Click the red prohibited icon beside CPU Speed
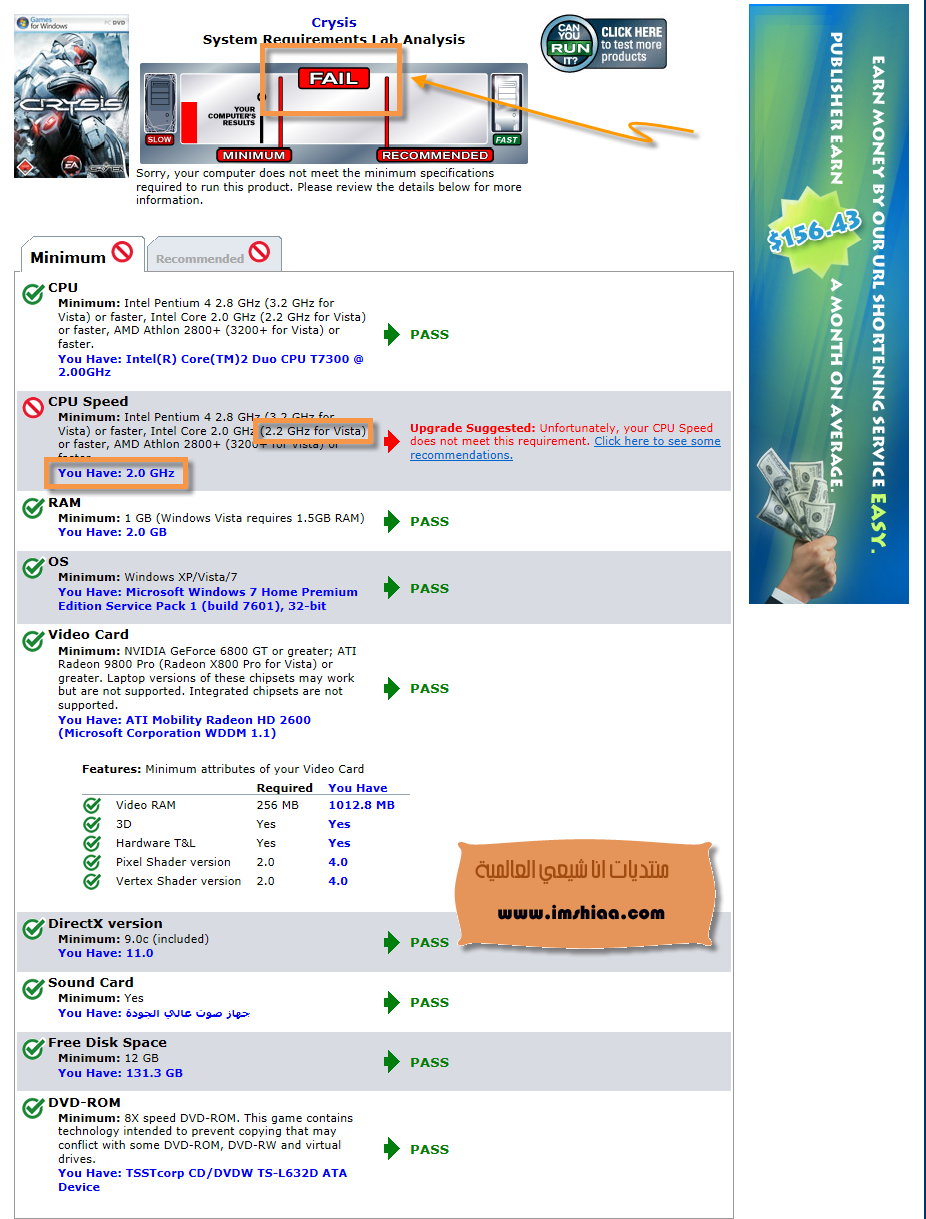The height and width of the screenshot is (1219, 926). (32, 406)
